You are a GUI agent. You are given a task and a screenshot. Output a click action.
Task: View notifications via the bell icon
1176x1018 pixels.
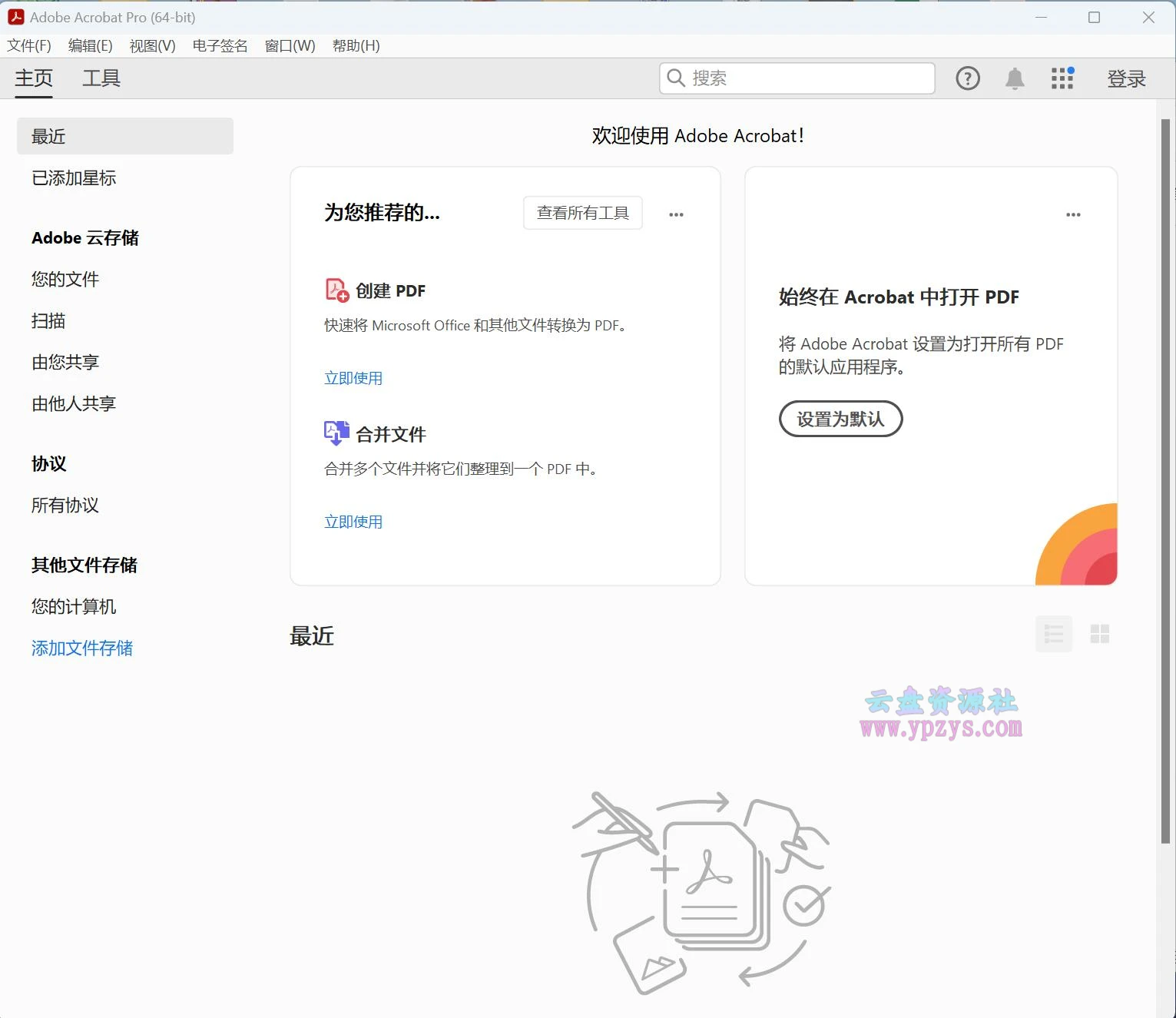(x=1014, y=78)
